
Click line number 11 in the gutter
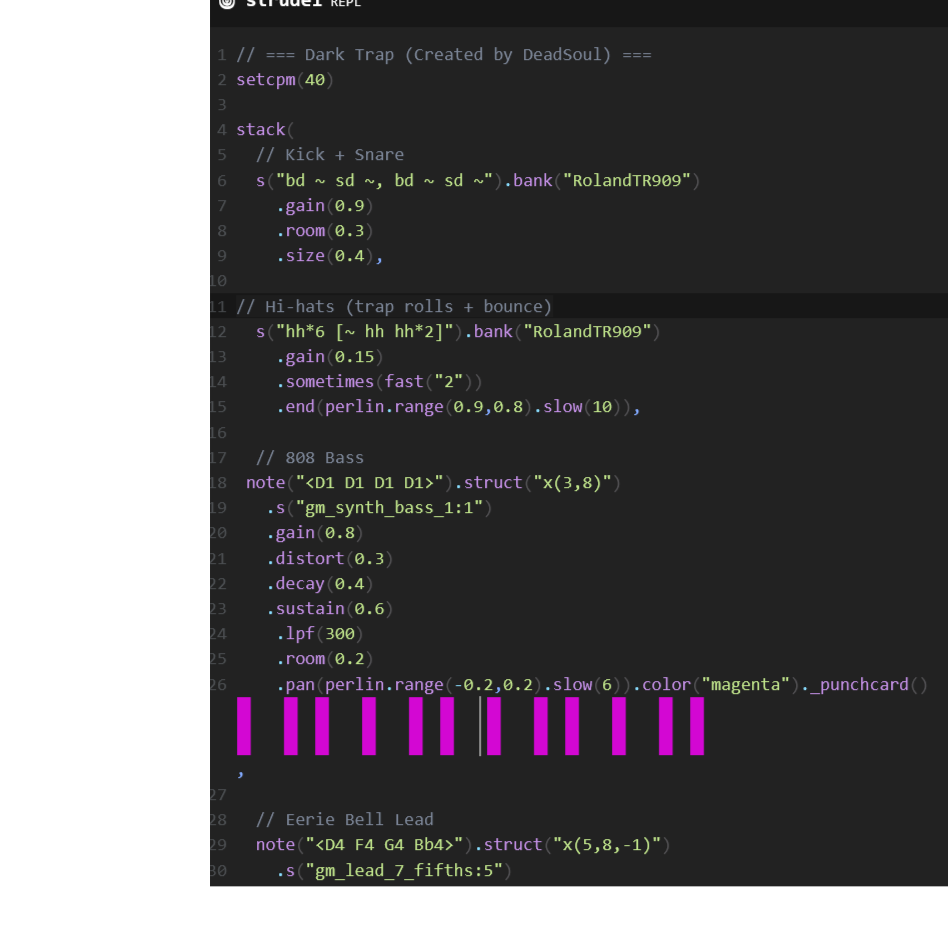pyautogui.click(x=217, y=306)
